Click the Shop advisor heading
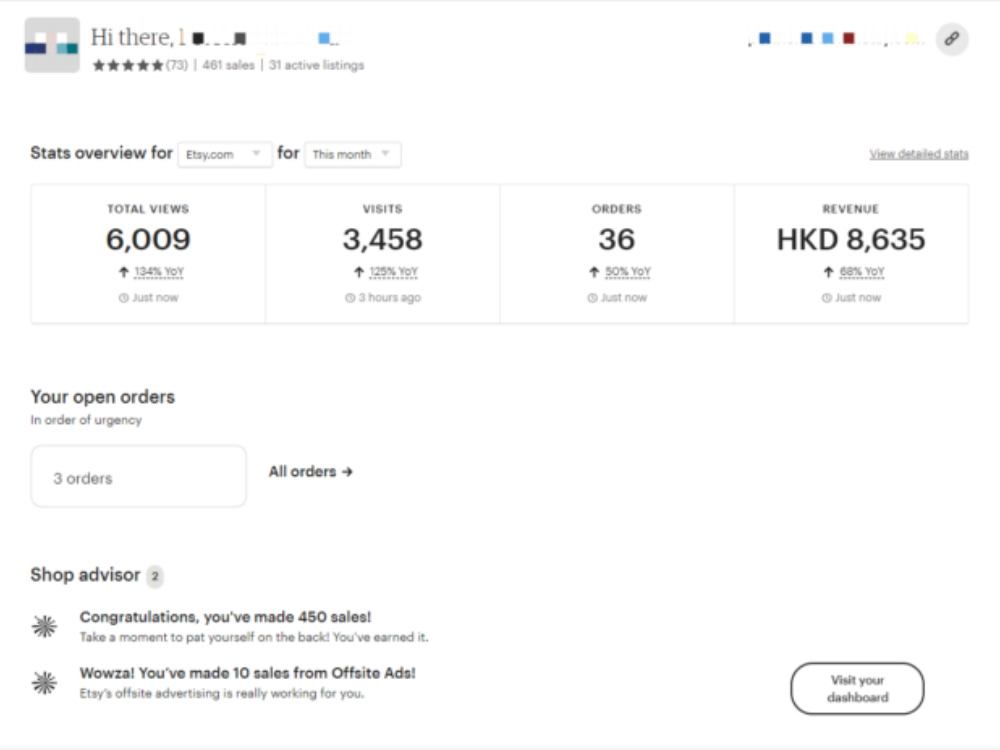Image resolution: width=1000 pixels, height=750 pixels. pyautogui.click(x=85, y=575)
